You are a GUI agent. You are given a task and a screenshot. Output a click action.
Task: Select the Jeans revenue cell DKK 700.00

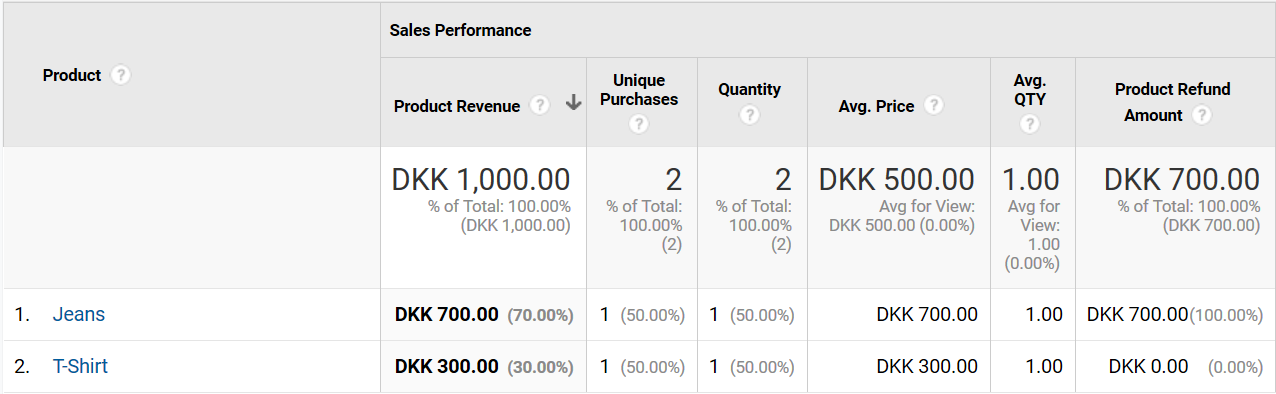446,314
